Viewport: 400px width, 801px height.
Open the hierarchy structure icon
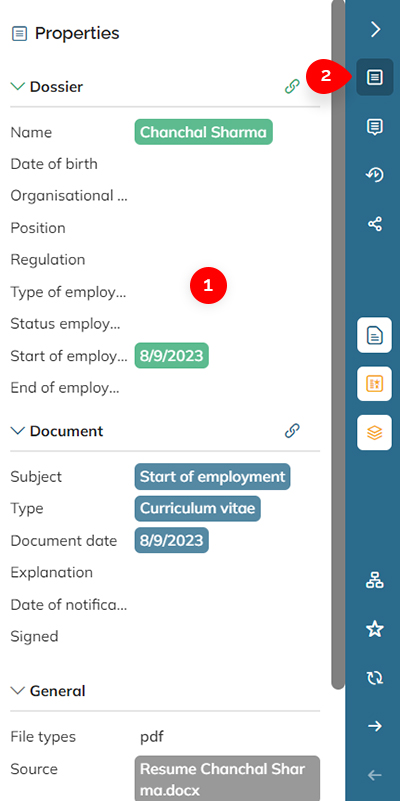click(x=374, y=580)
